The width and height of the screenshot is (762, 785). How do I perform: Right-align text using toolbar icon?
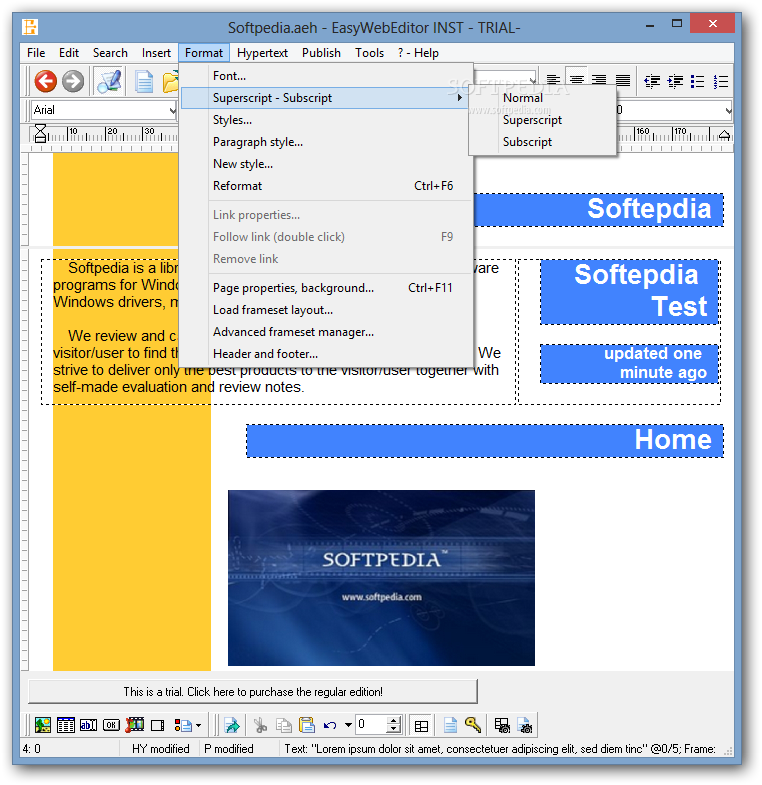(599, 80)
